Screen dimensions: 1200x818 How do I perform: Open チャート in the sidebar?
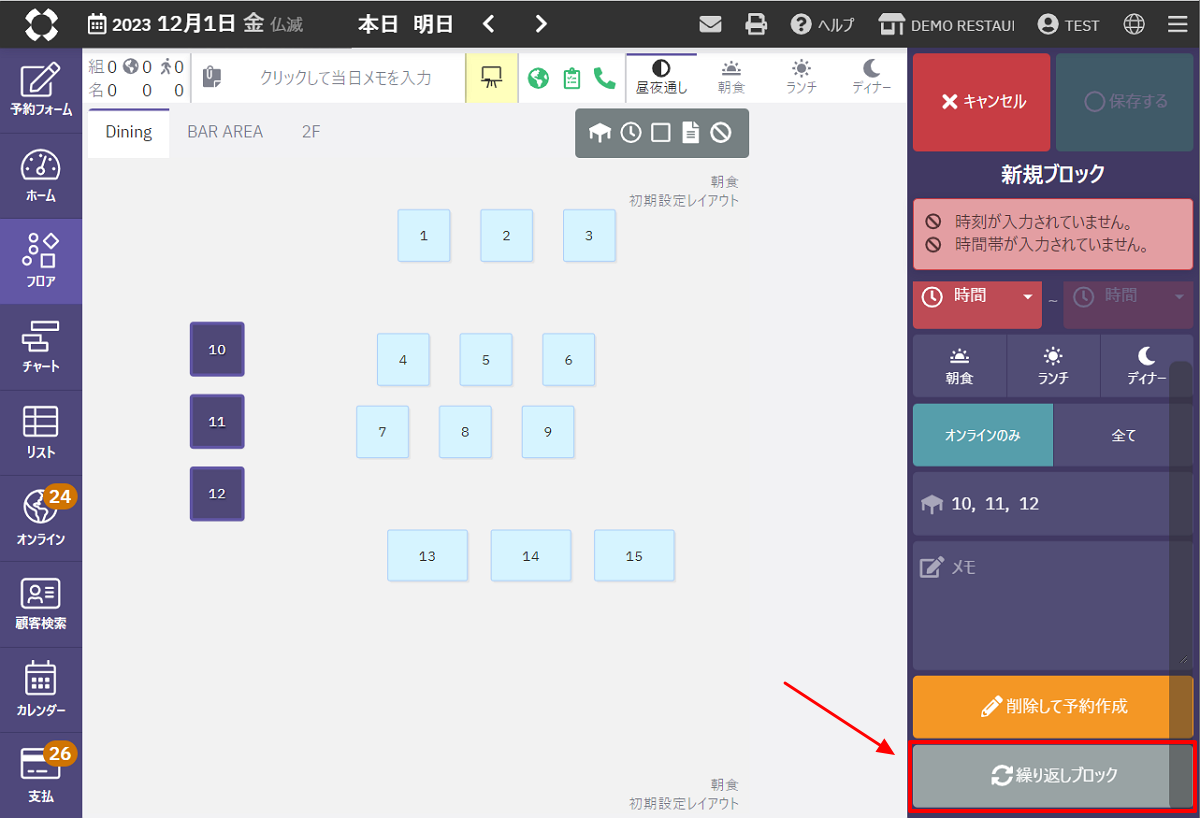(41, 347)
